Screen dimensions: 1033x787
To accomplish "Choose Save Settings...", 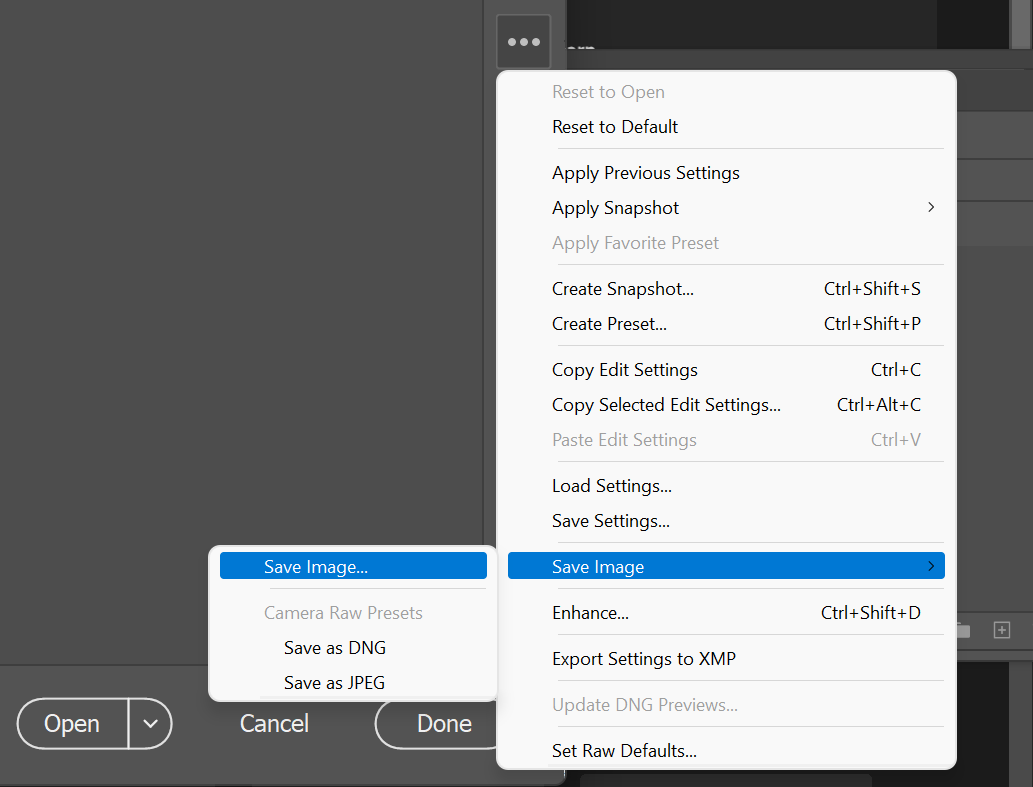I will point(611,520).
